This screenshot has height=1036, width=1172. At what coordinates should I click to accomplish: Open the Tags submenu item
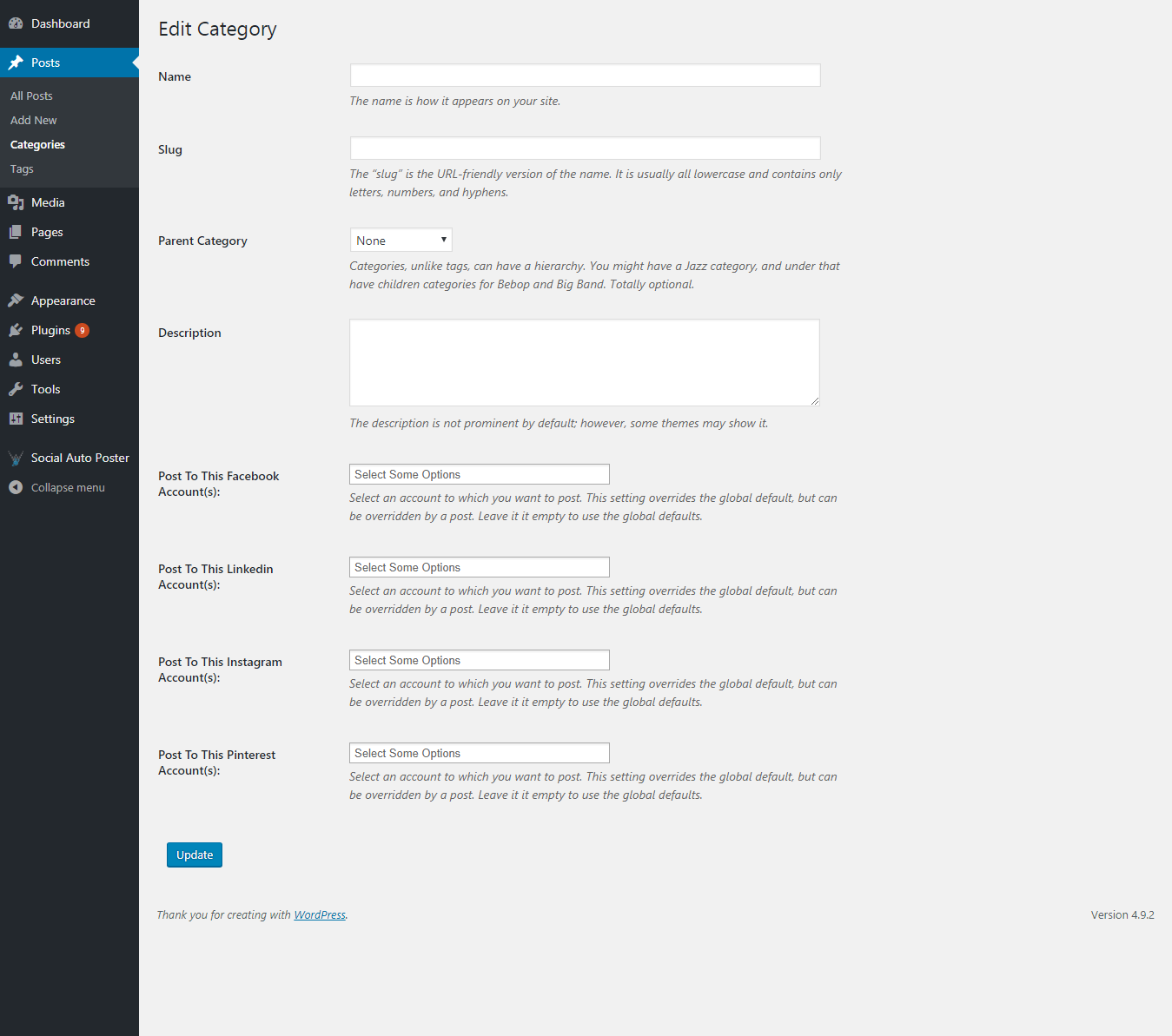[x=22, y=168]
